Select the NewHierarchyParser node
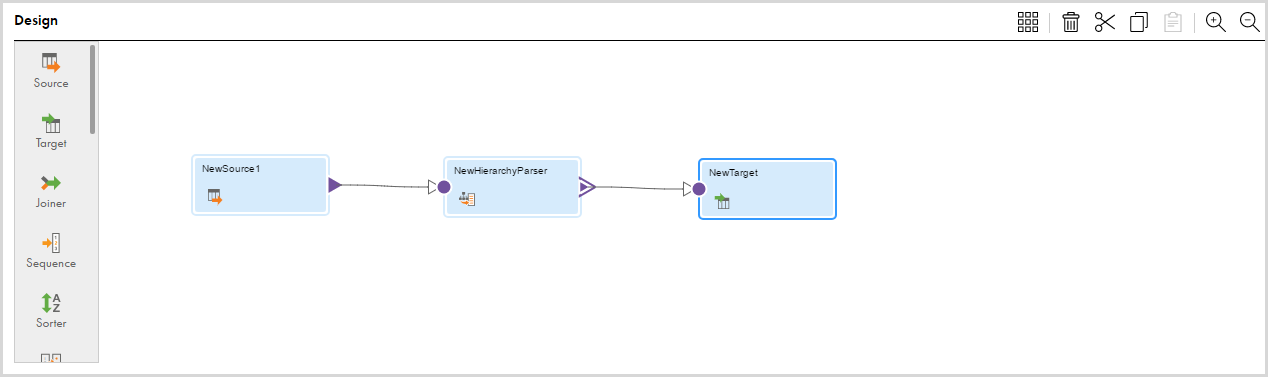Image resolution: width=1268 pixels, height=377 pixels. point(512,186)
